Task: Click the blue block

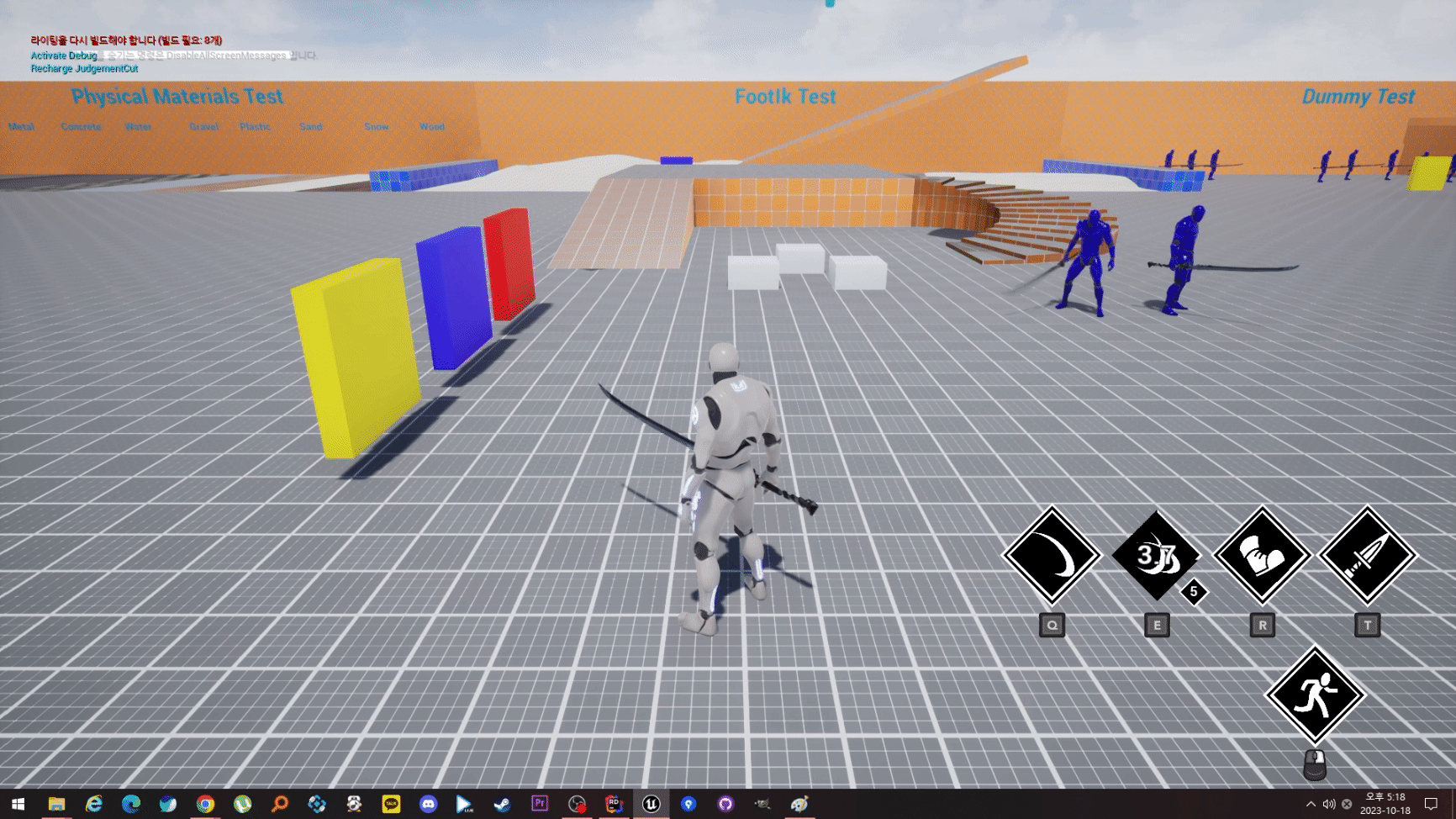Action: point(454,298)
